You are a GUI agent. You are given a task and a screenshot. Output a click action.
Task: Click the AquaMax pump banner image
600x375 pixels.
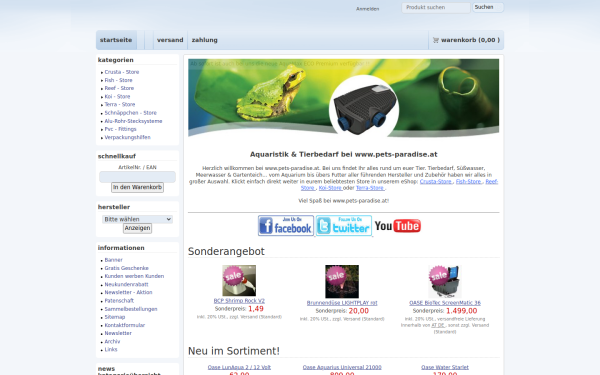click(x=344, y=98)
